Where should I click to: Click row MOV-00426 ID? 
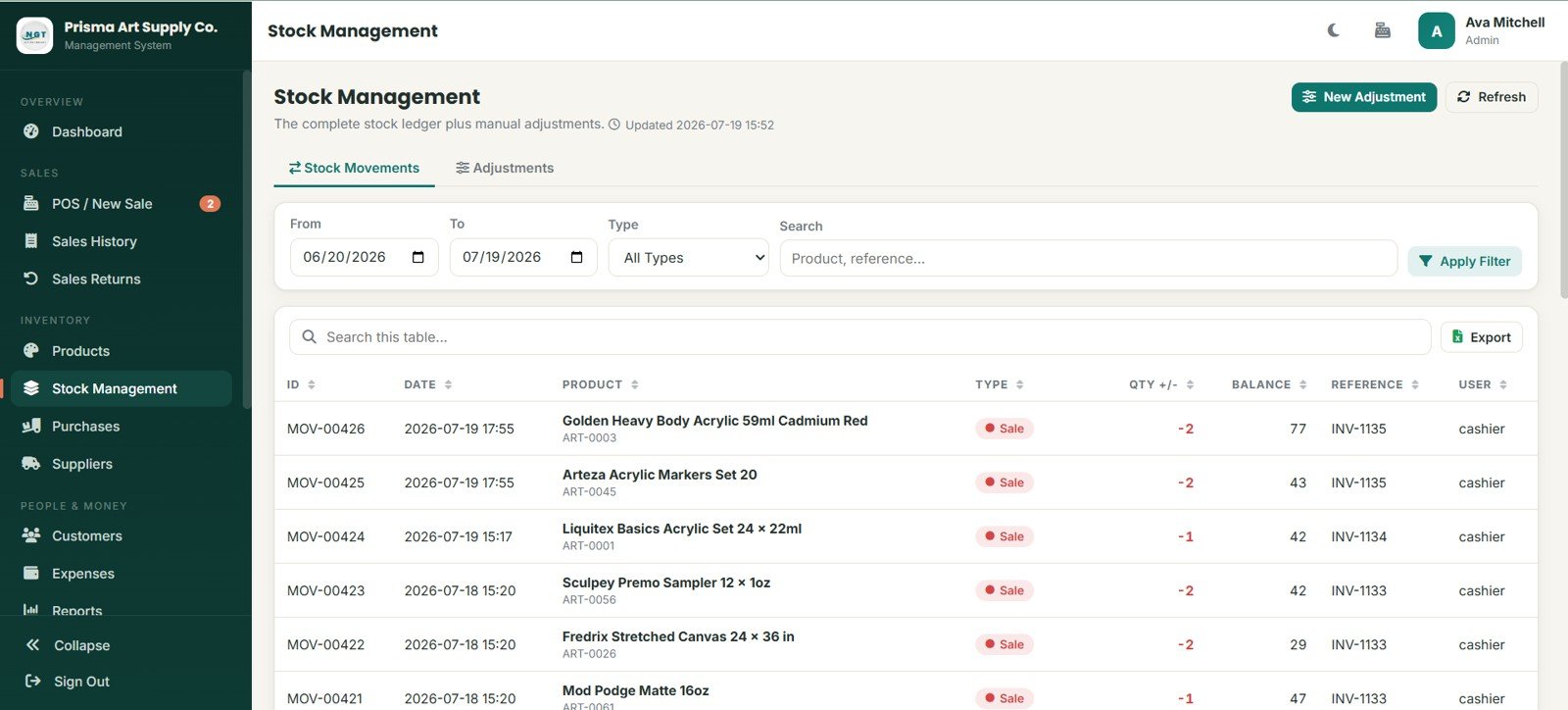[x=325, y=429]
